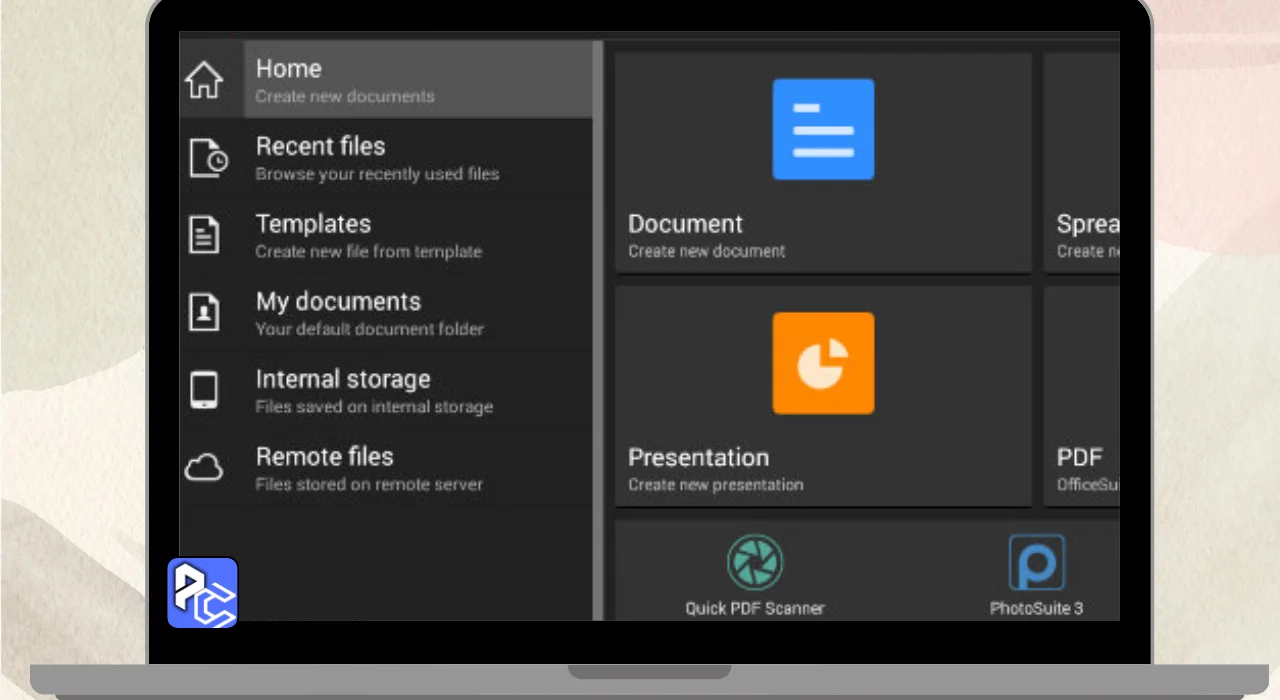The image size is (1280, 700).
Task: Open Remote files section
Action: (x=386, y=467)
